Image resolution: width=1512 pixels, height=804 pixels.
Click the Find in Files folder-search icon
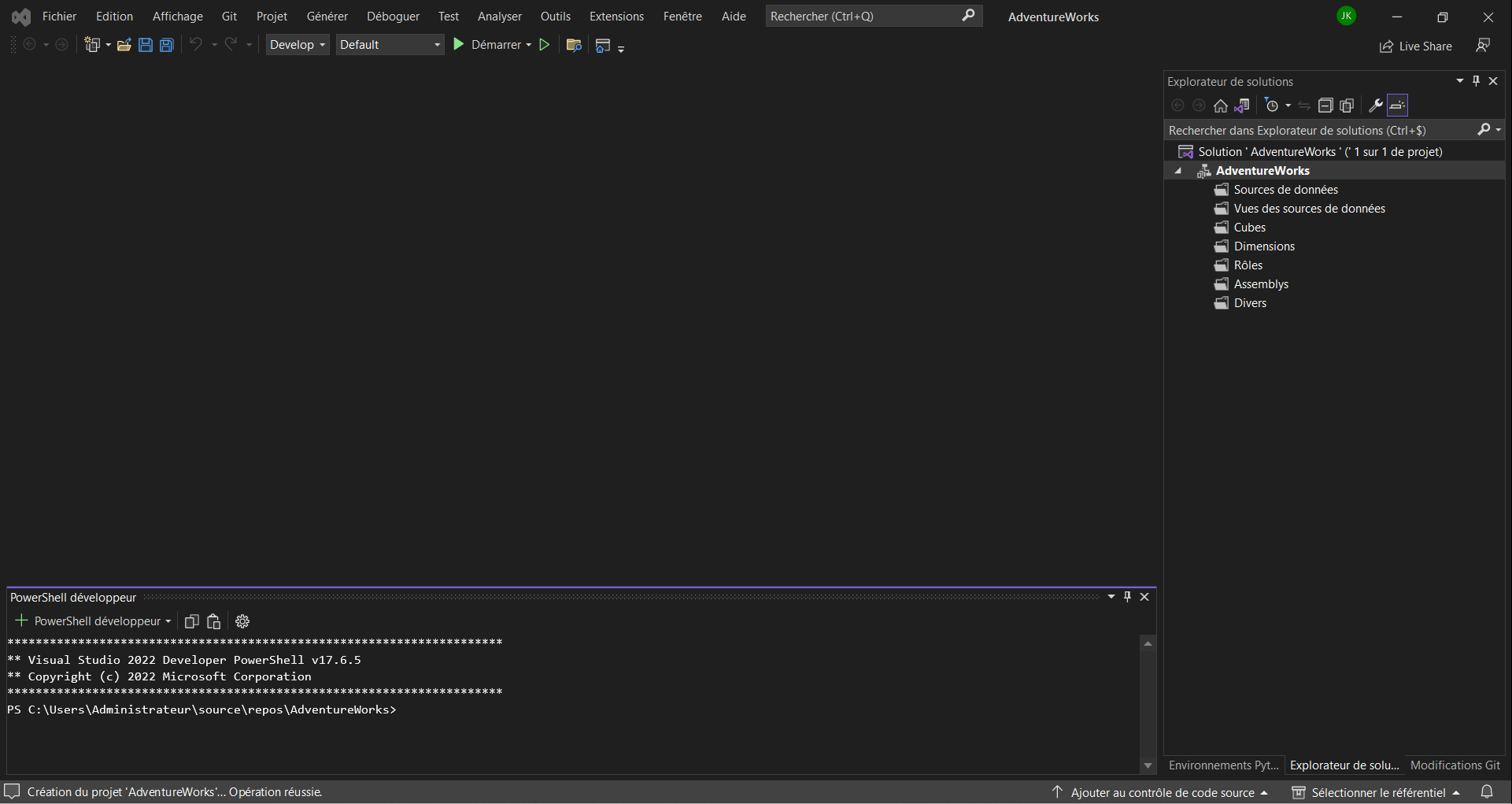coord(574,45)
